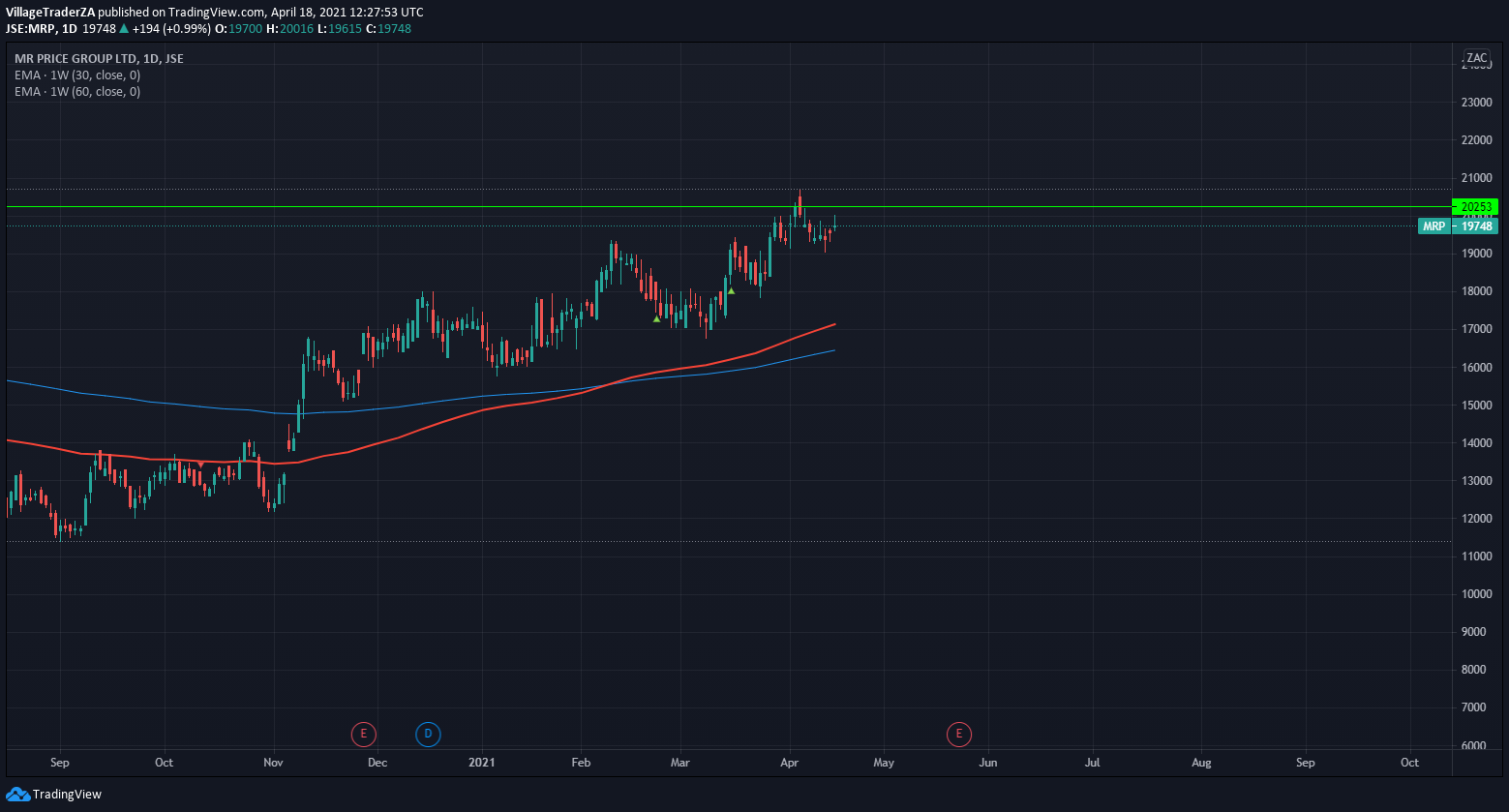The width and height of the screenshot is (1509, 812).
Task: Open the earnings E marker before December
Action: 363,735
